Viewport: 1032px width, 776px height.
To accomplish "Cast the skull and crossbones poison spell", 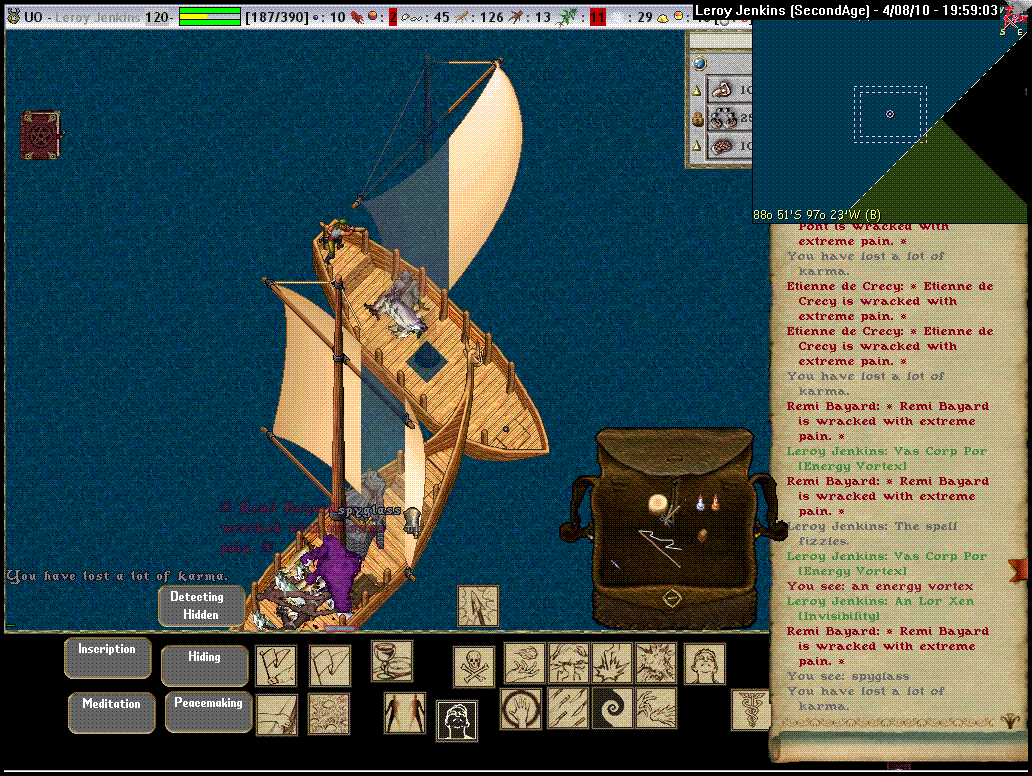I will click(x=474, y=666).
